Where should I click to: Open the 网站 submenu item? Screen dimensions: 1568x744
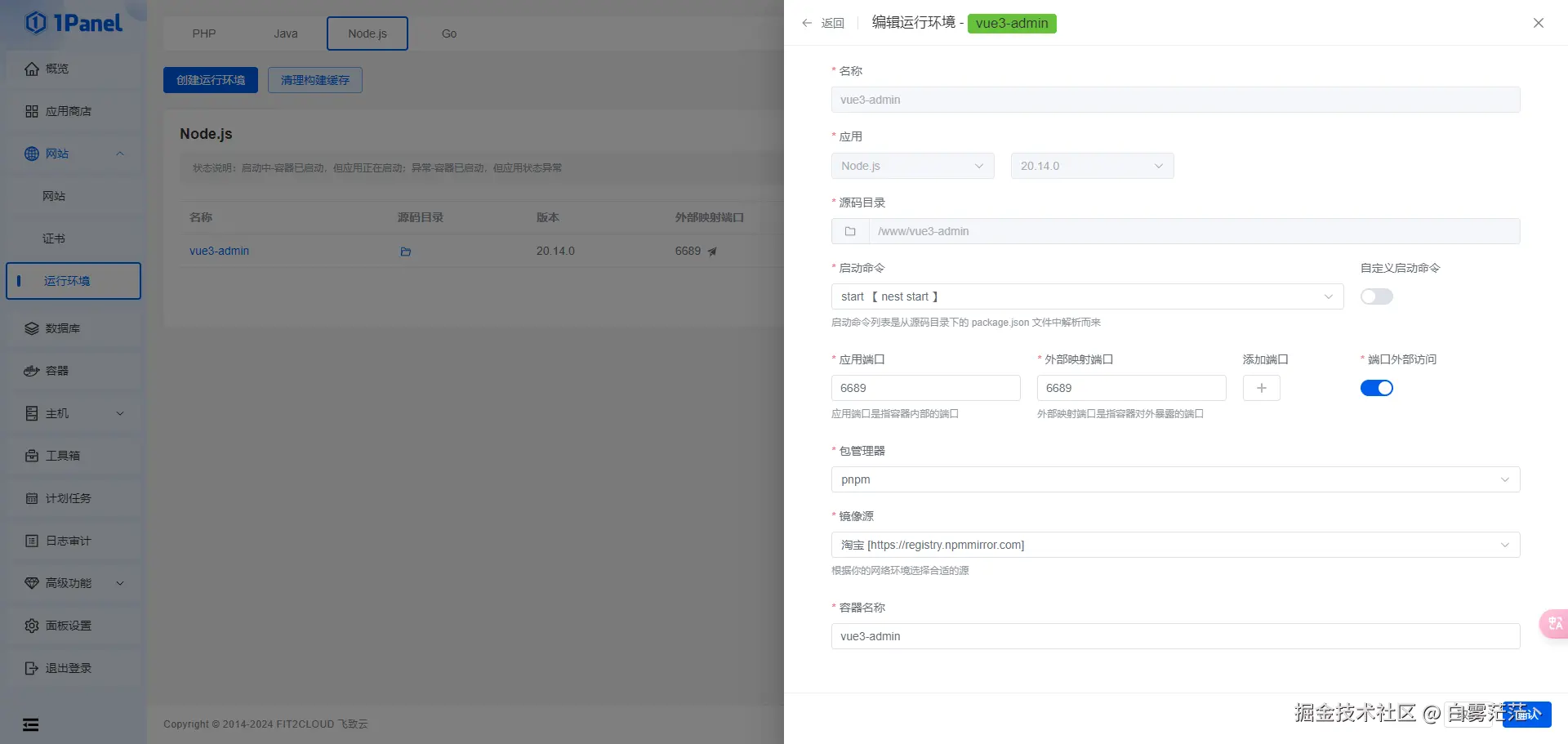(x=73, y=196)
